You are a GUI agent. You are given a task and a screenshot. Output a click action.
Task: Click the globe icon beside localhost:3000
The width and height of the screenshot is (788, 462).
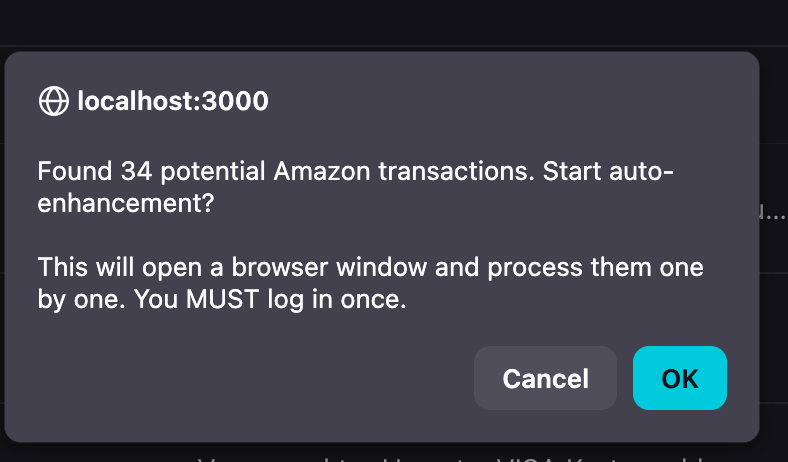point(53,101)
